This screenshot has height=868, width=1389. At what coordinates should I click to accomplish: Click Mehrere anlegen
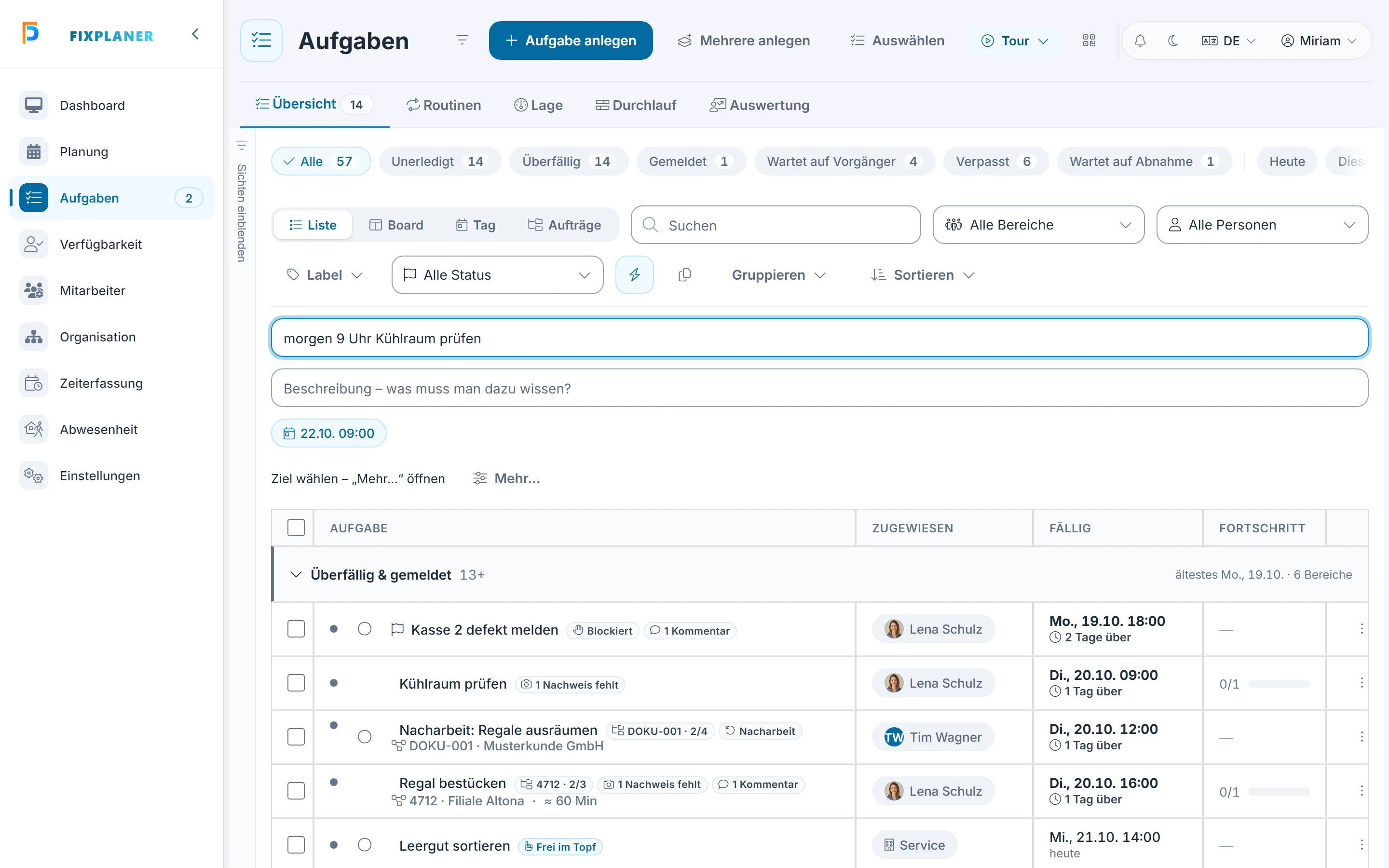pos(744,41)
